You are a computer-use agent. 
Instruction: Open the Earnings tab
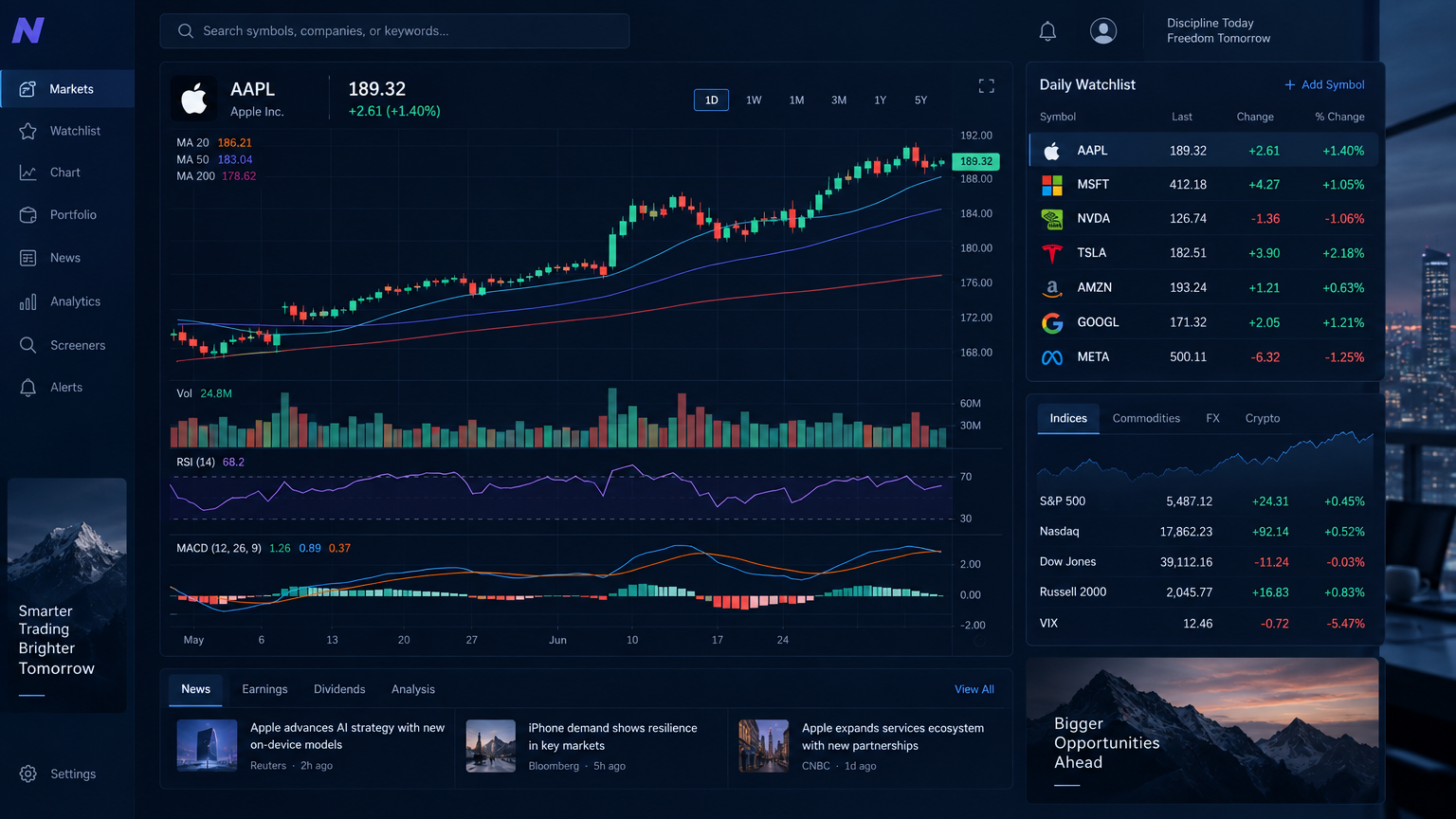(x=264, y=689)
